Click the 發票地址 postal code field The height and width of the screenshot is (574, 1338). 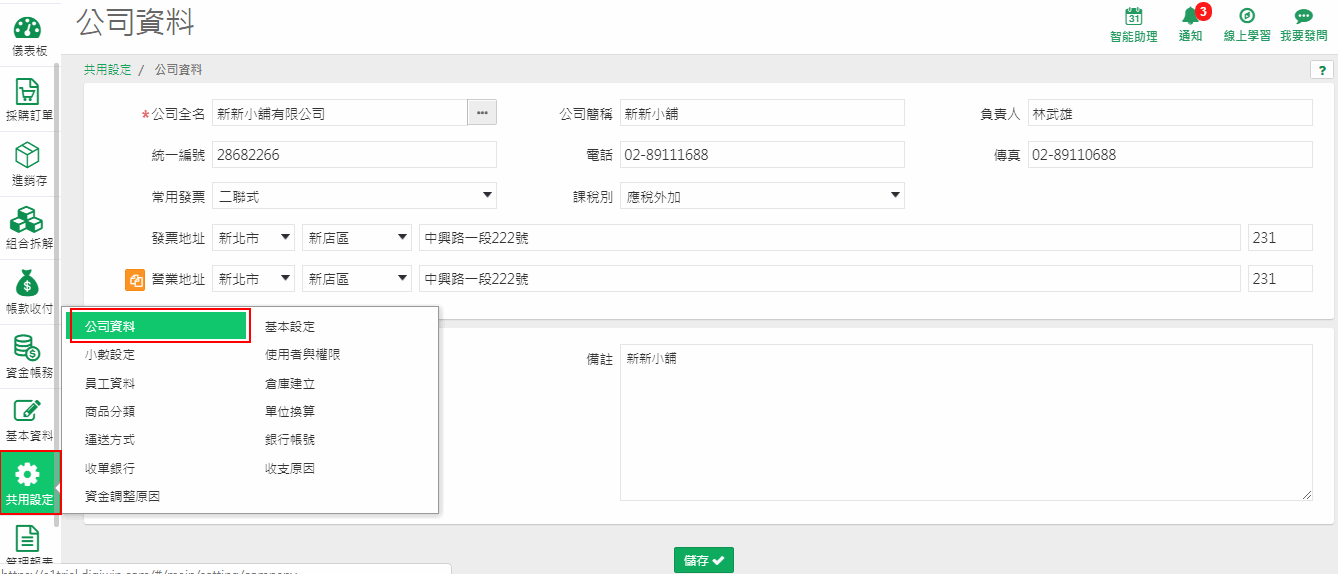(1280, 238)
